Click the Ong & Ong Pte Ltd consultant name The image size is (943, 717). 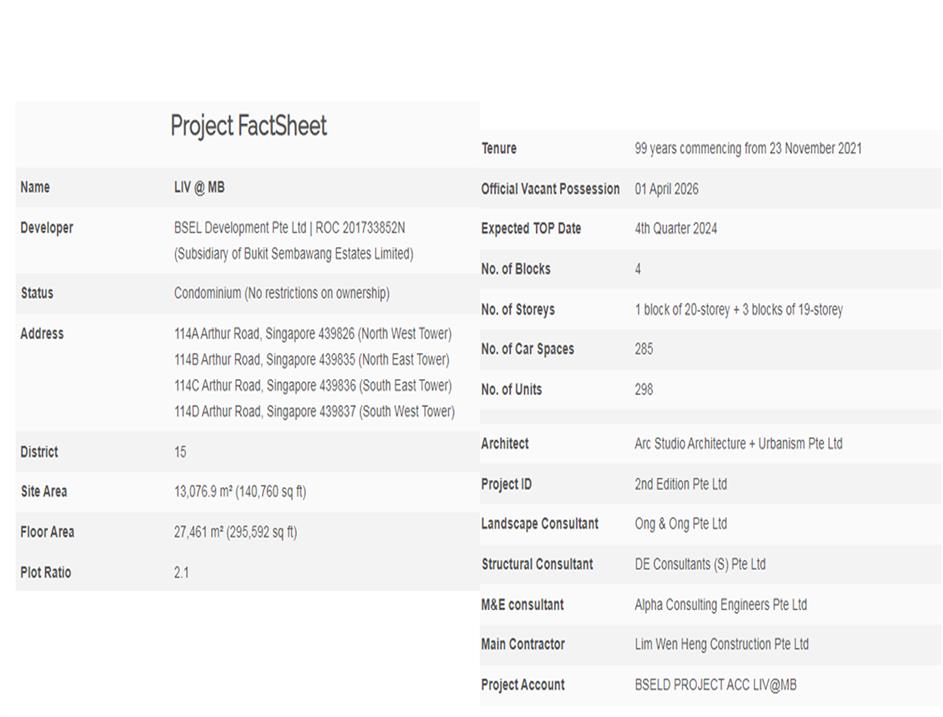coord(680,524)
